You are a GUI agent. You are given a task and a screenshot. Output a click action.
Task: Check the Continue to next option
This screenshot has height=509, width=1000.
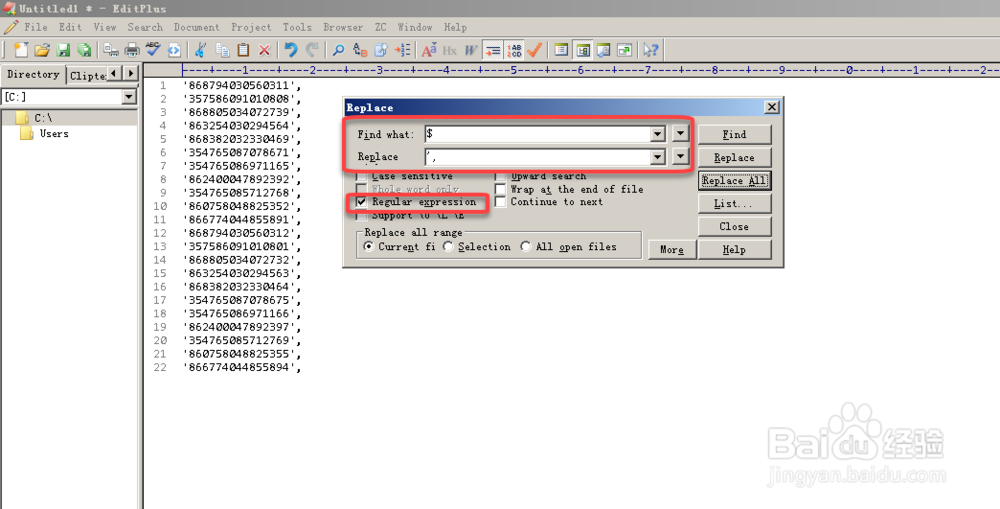500,202
